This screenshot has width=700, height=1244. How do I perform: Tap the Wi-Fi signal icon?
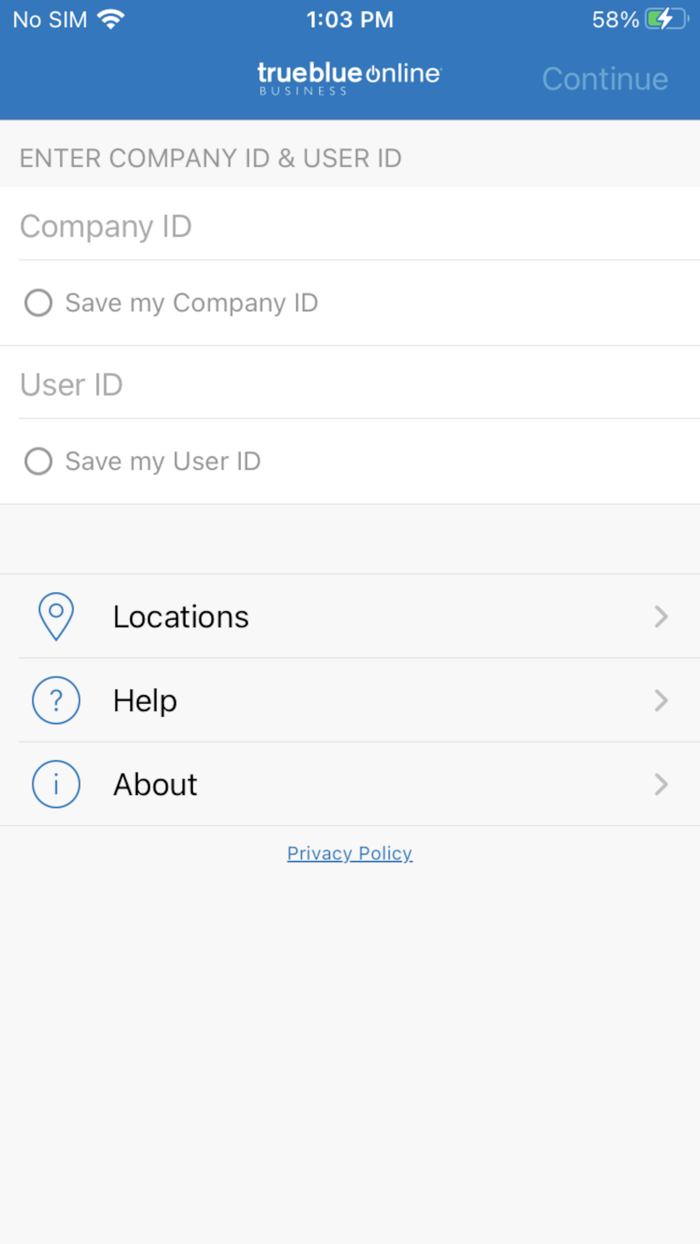point(109,18)
